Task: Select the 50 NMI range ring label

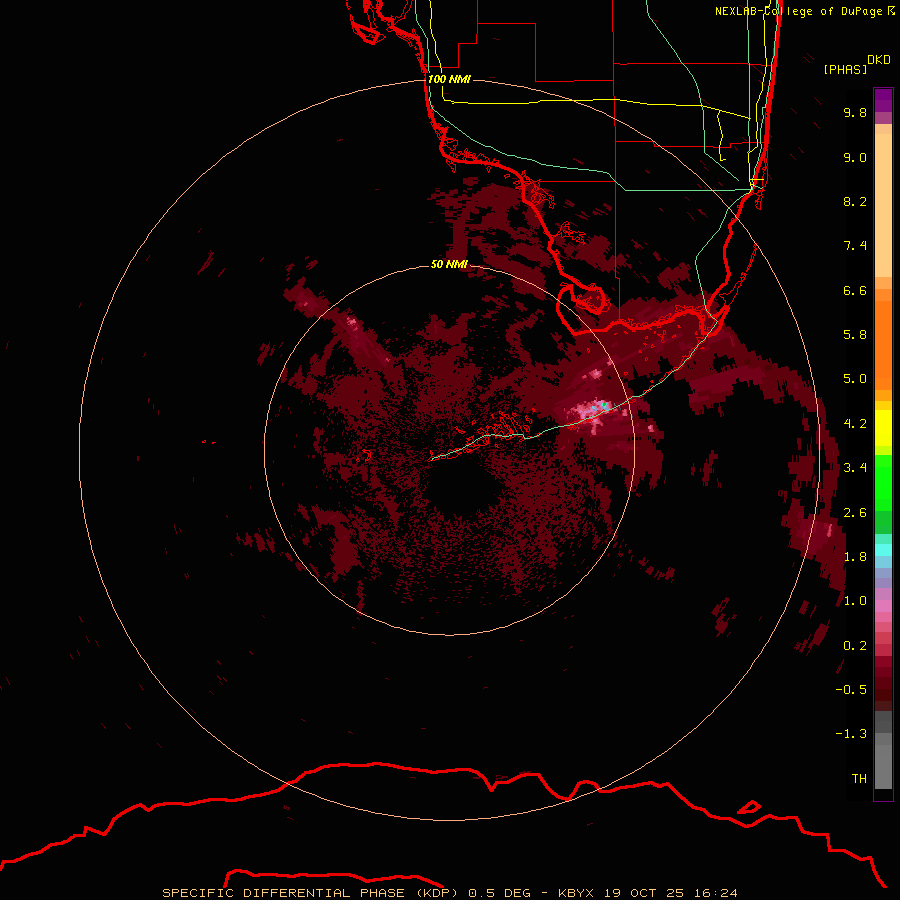Action: coord(449,264)
